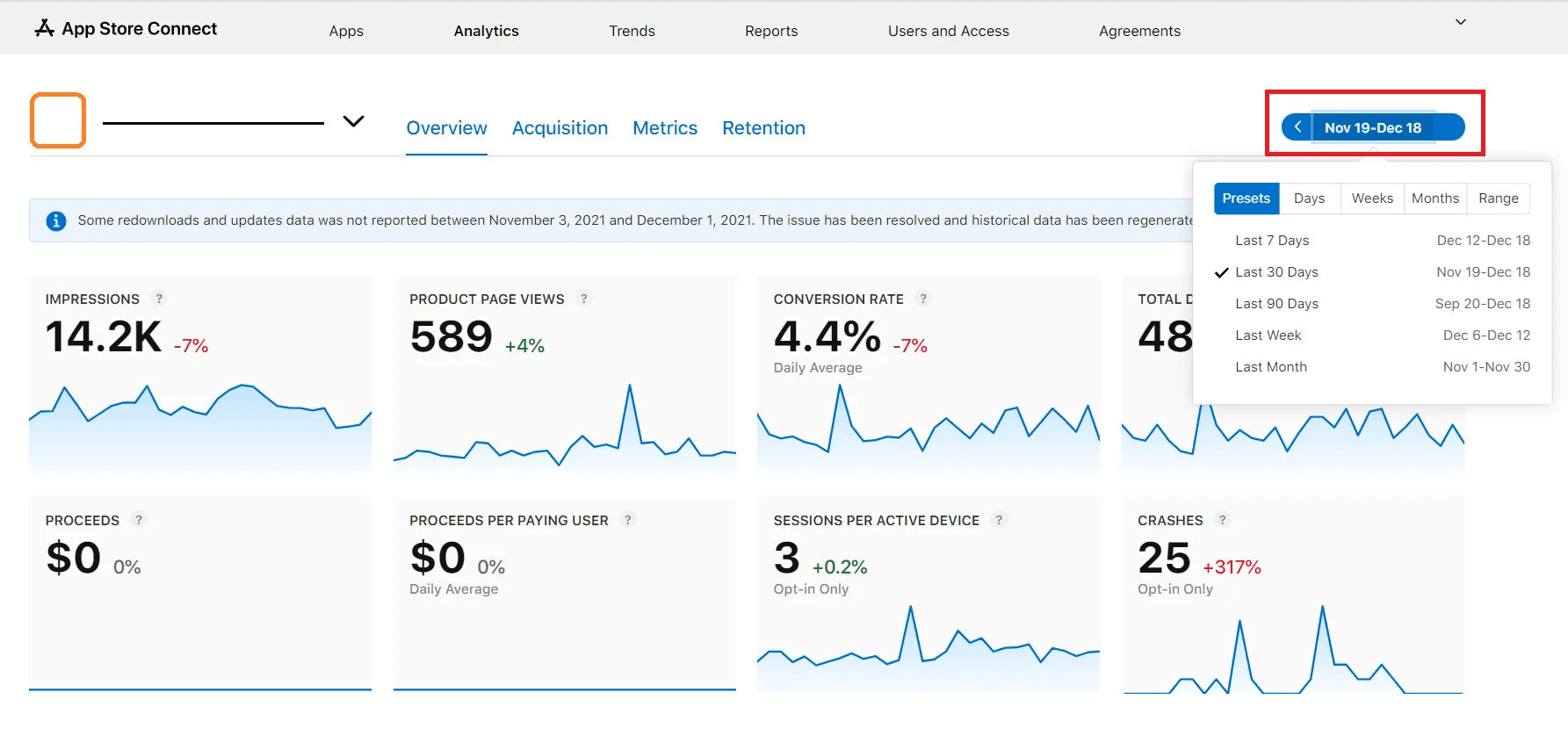
Task: Choose the Last Month preset
Action: click(1372, 367)
